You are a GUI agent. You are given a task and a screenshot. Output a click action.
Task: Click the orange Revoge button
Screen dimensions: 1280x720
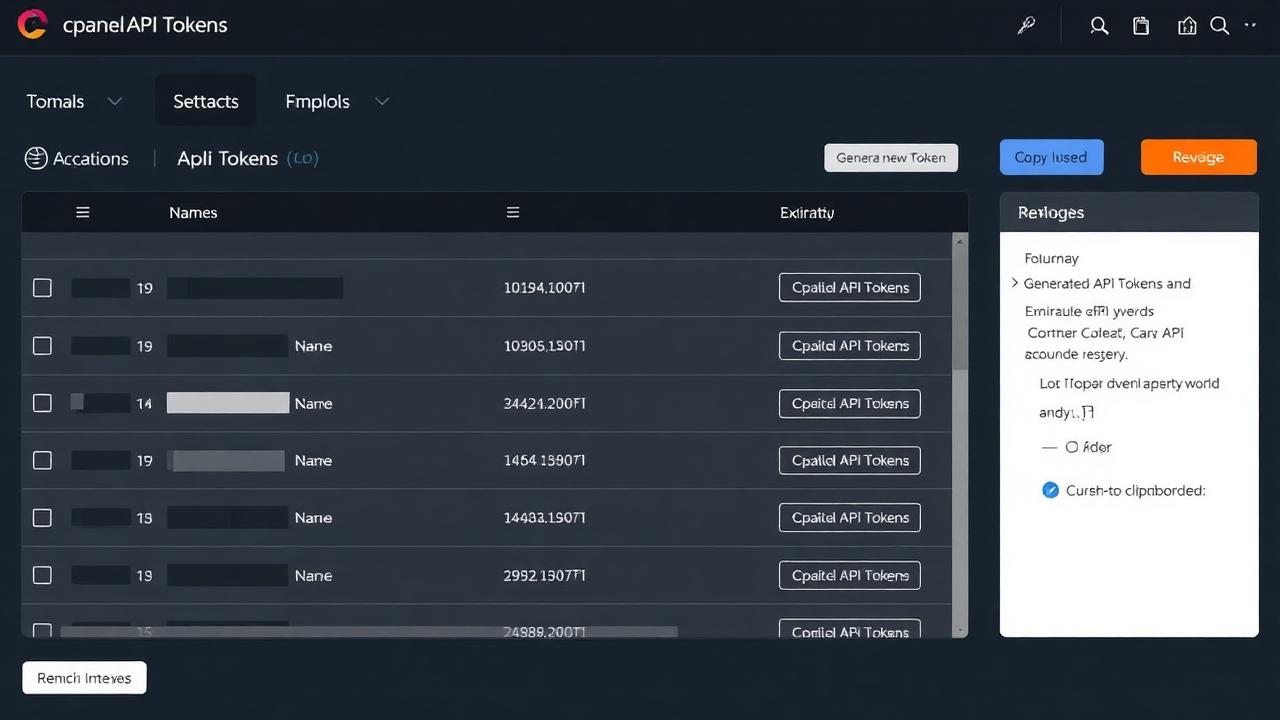(x=1198, y=157)
